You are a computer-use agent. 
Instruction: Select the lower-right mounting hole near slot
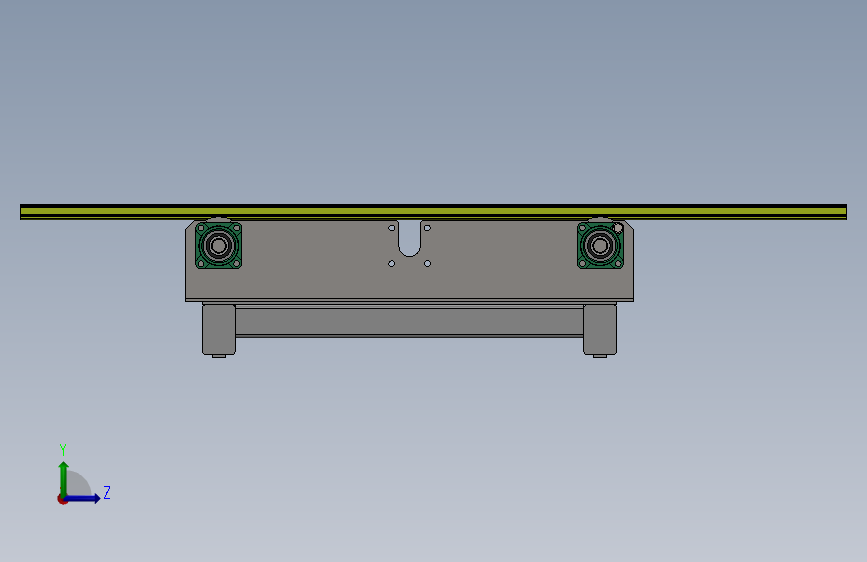point(427,264)
